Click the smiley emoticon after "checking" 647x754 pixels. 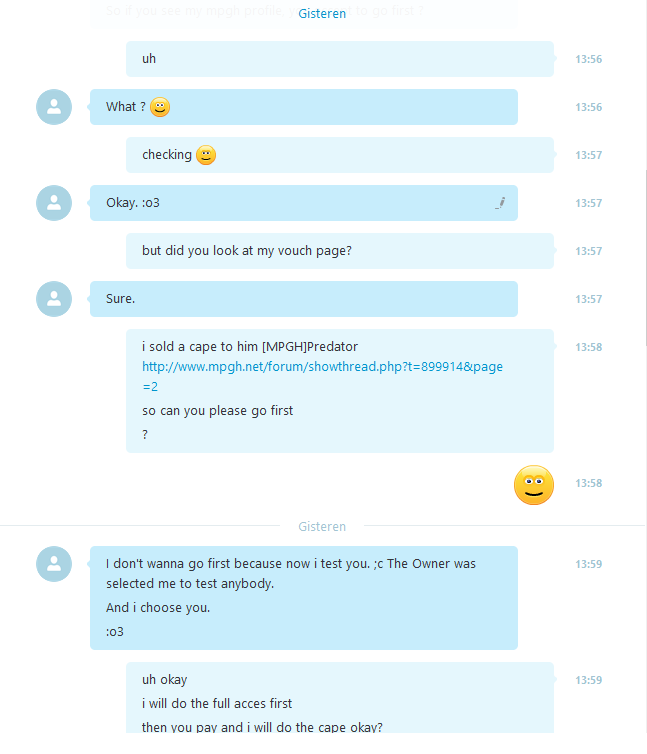(206, 155)
